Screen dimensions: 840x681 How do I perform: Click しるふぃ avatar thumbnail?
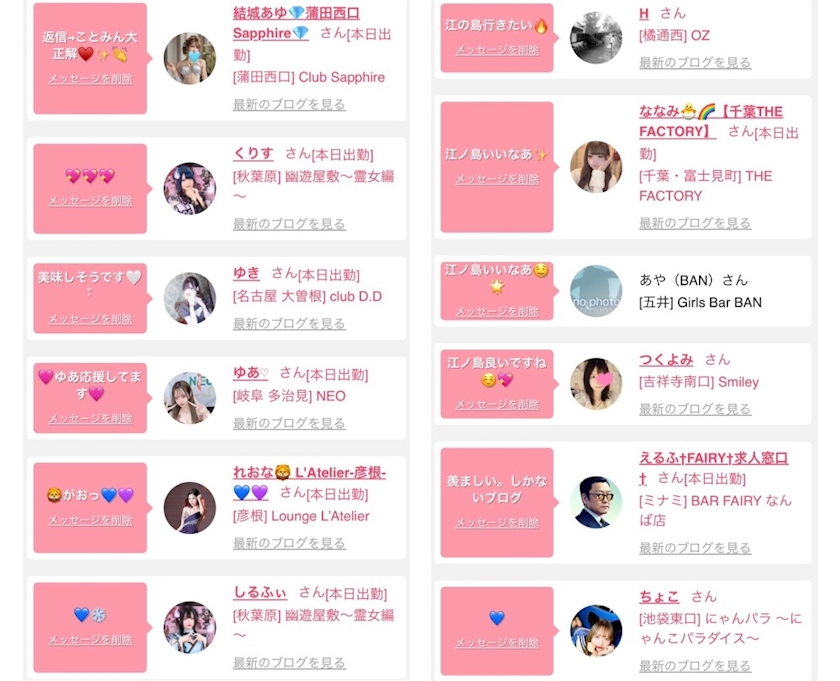point(190,627)
